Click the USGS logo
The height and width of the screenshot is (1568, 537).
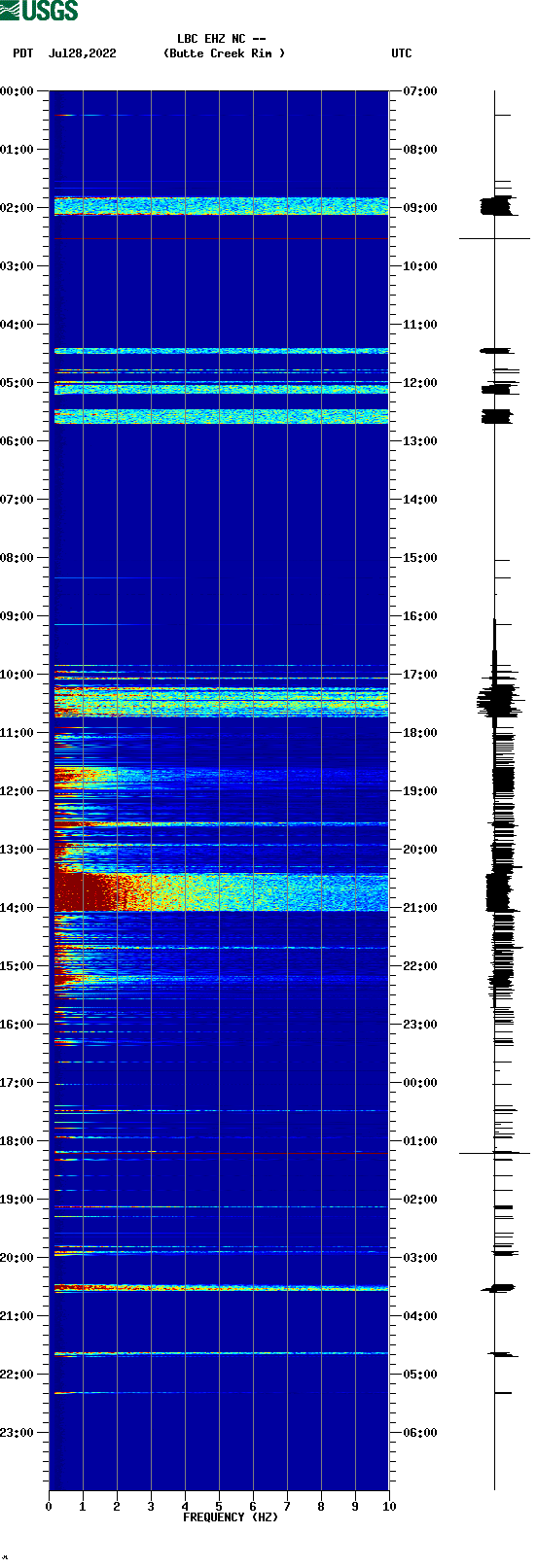pos(39,12)
